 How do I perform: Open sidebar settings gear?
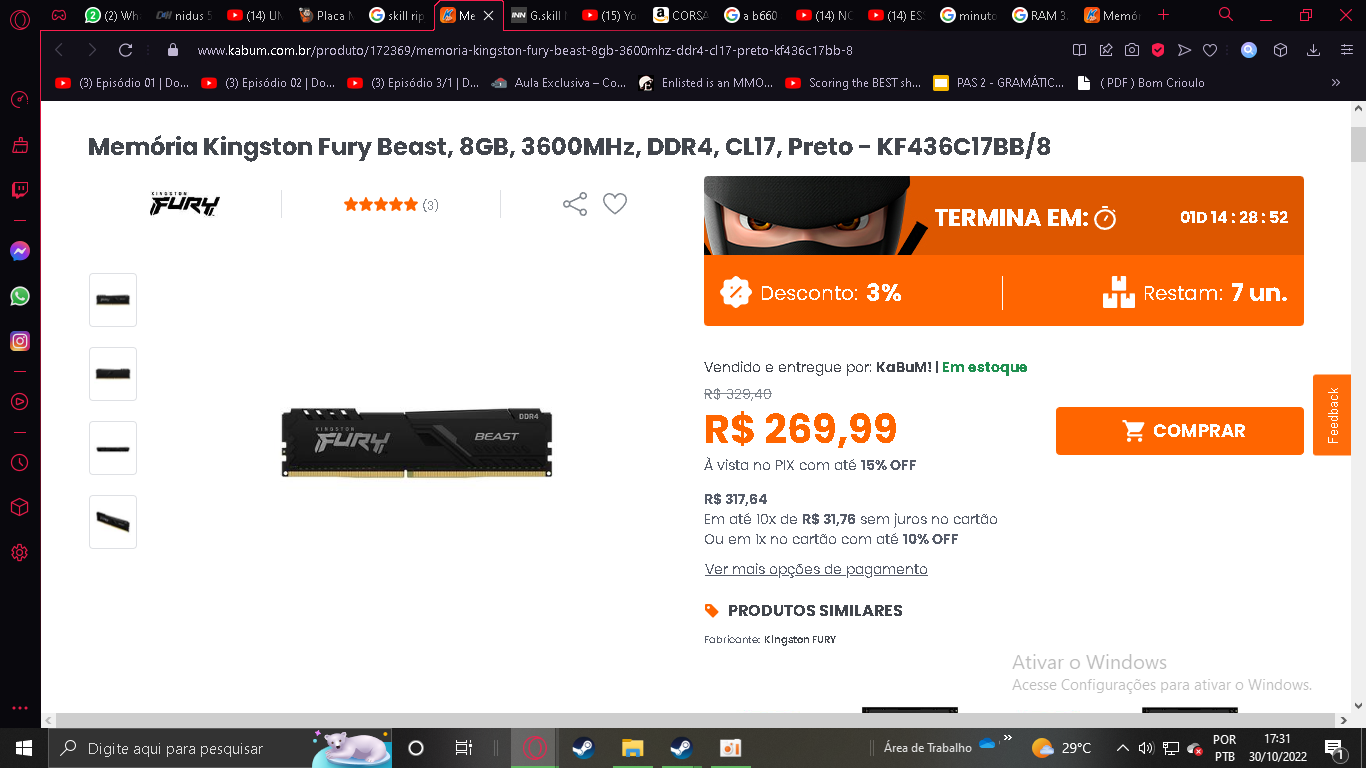click(20, 552)
